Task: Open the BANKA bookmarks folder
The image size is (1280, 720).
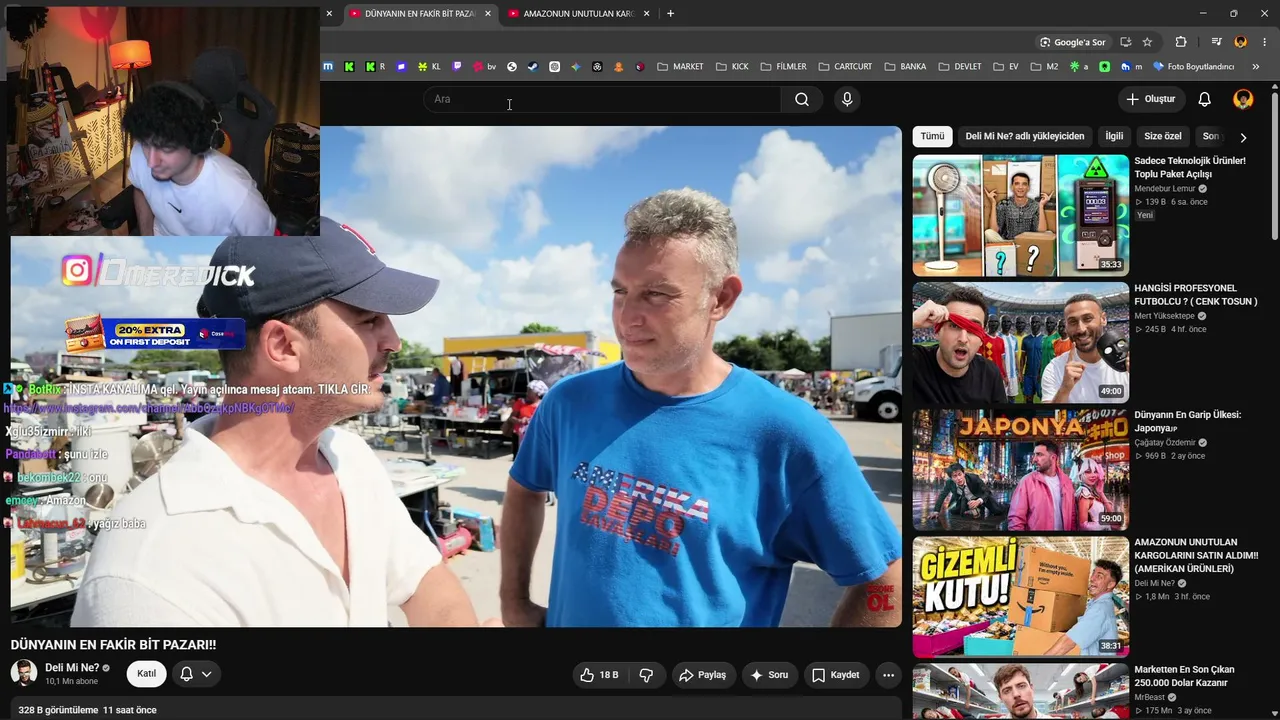Action: [x=904, y=67]
